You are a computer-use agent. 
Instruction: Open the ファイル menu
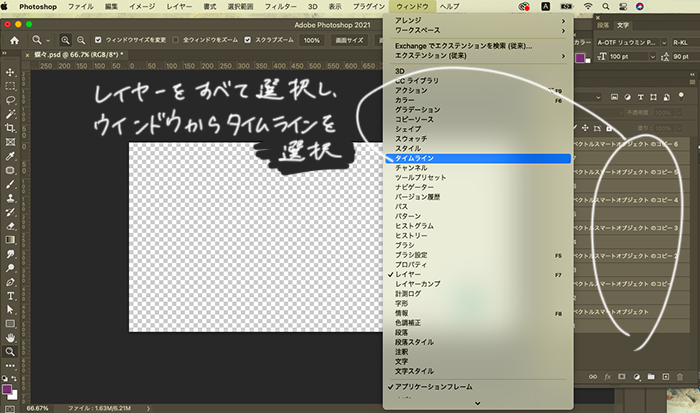tap(81, 7)
